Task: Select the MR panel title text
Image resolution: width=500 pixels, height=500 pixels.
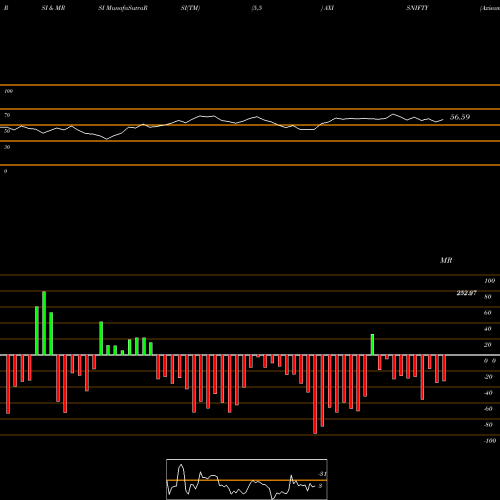Action: [446, 260]
